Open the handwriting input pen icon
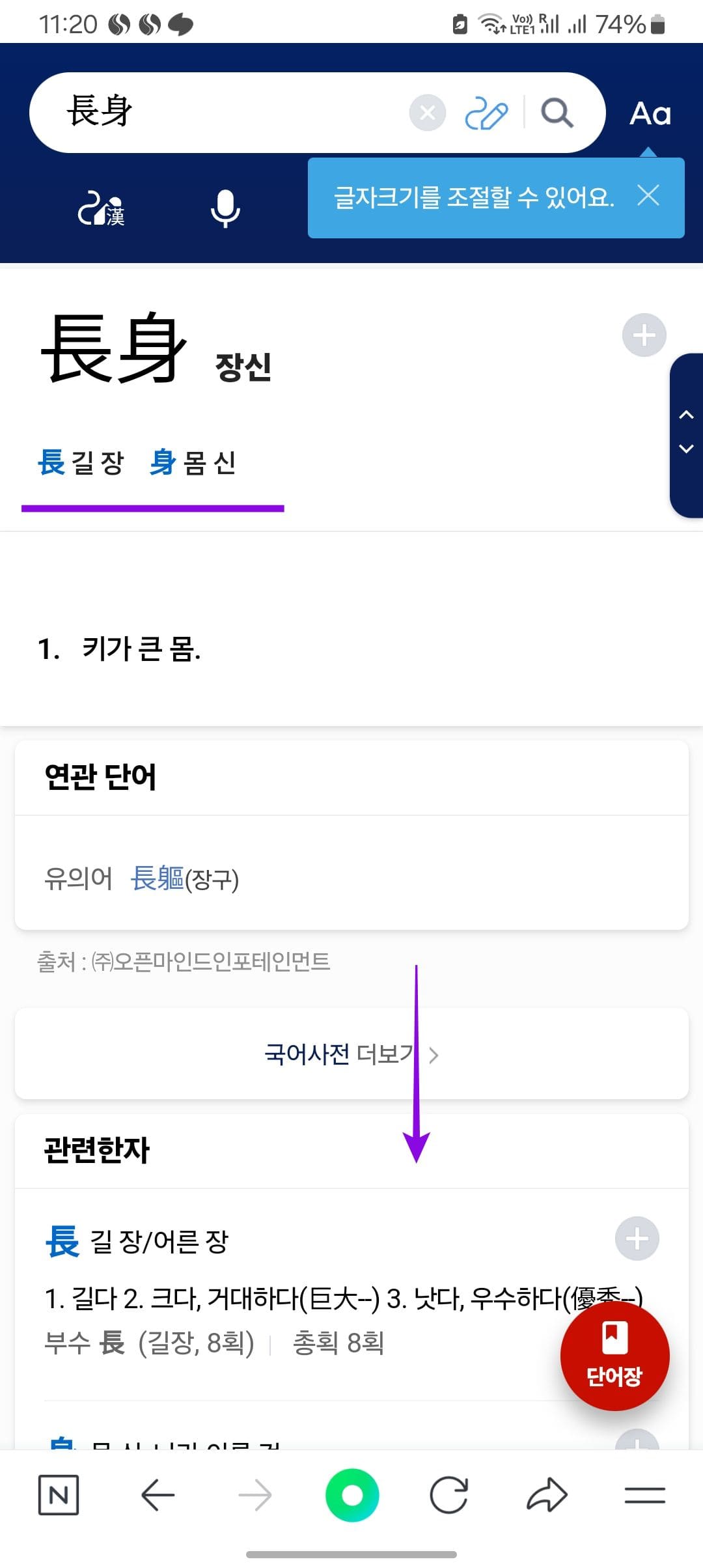703x1568 pixels. click(x=486, y=113)
